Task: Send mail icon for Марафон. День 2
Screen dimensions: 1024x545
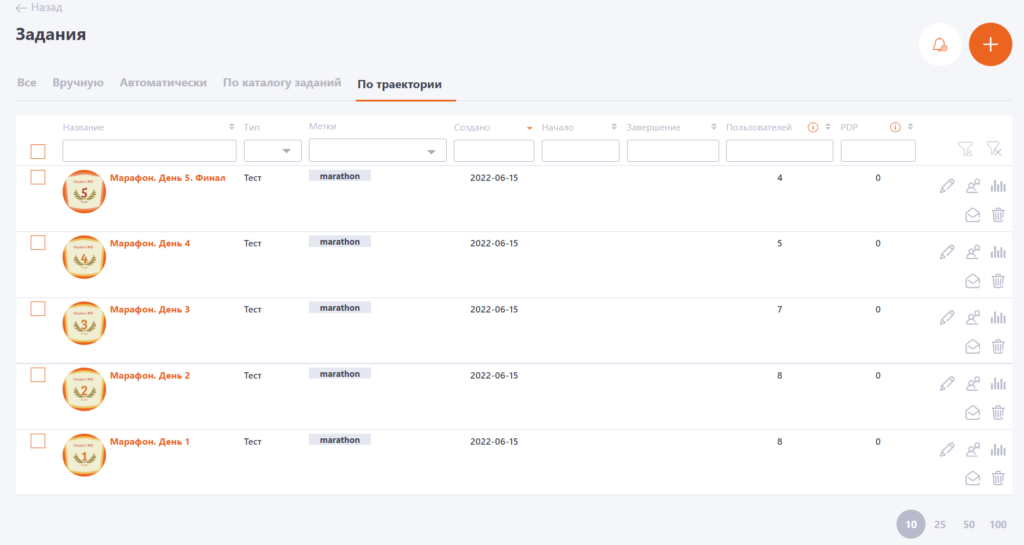Action: 972,413
